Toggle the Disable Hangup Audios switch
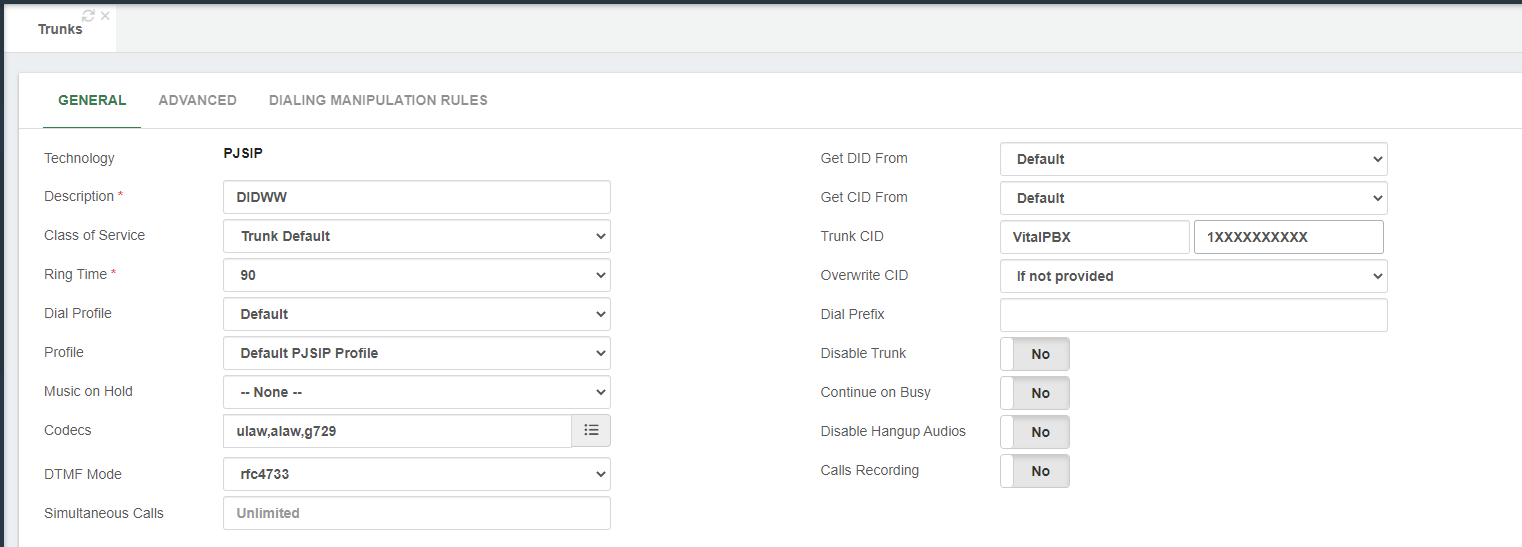 pos(1034,432)
